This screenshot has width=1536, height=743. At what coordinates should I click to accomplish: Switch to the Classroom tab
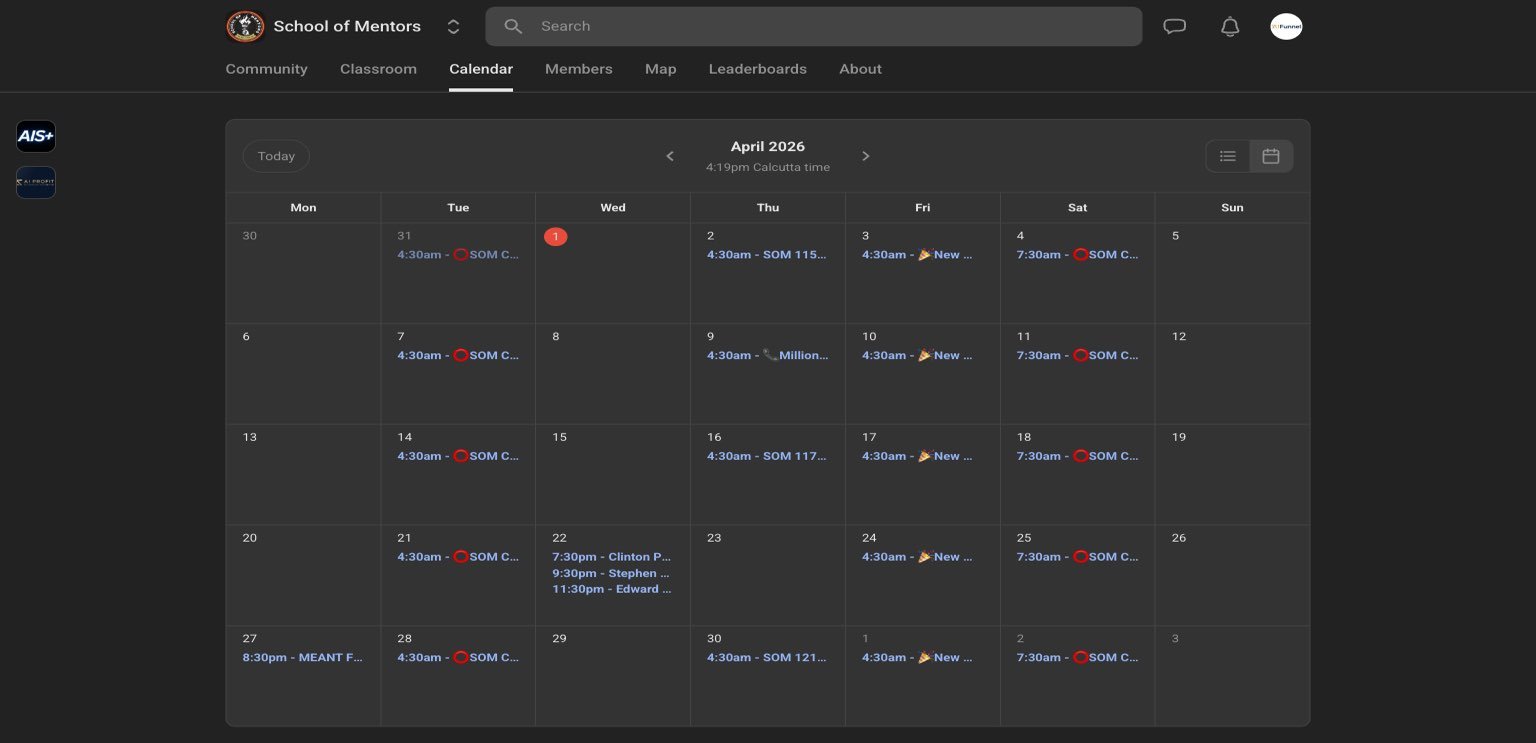coord(378,68)
